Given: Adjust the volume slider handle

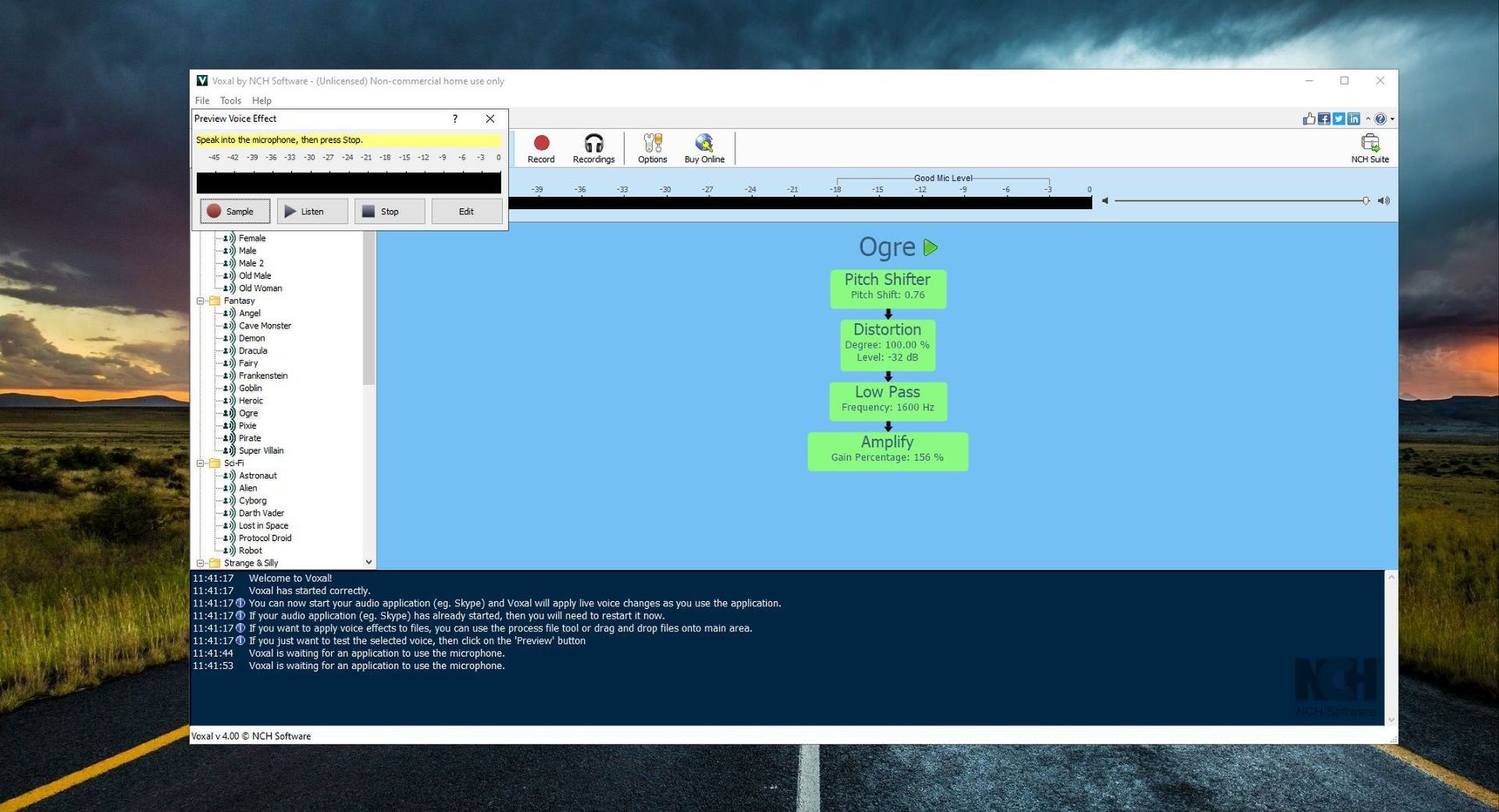Looking at the screenshot, I should 1366,200.
